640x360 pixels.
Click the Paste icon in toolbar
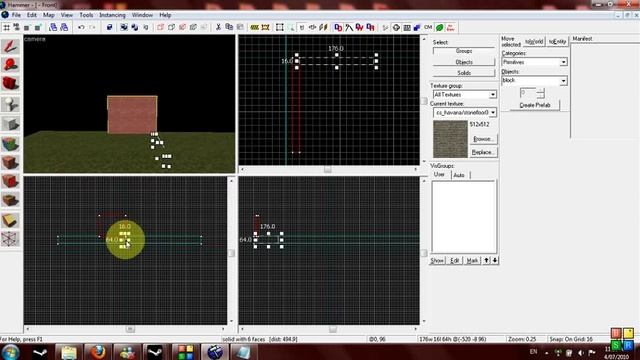tap(240, 27)
